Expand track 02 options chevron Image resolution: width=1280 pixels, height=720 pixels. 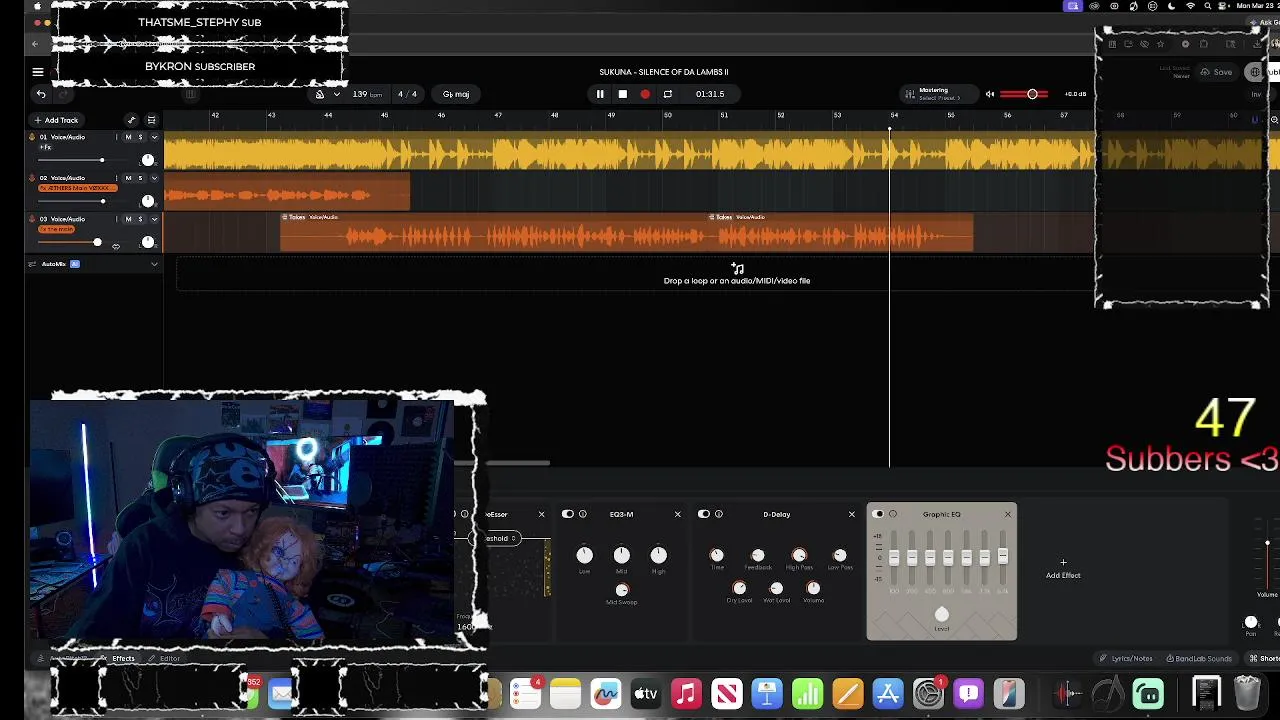[154, 178]
